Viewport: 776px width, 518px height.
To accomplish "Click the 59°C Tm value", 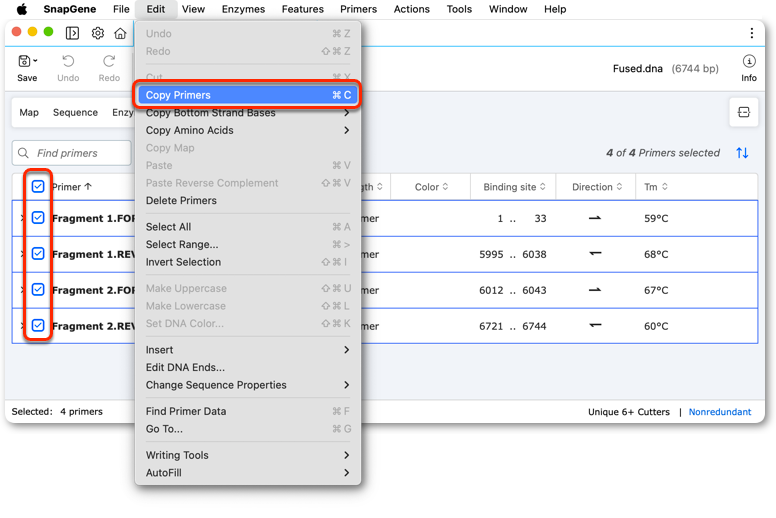I will pyautogui.click(x=656, y=218).
